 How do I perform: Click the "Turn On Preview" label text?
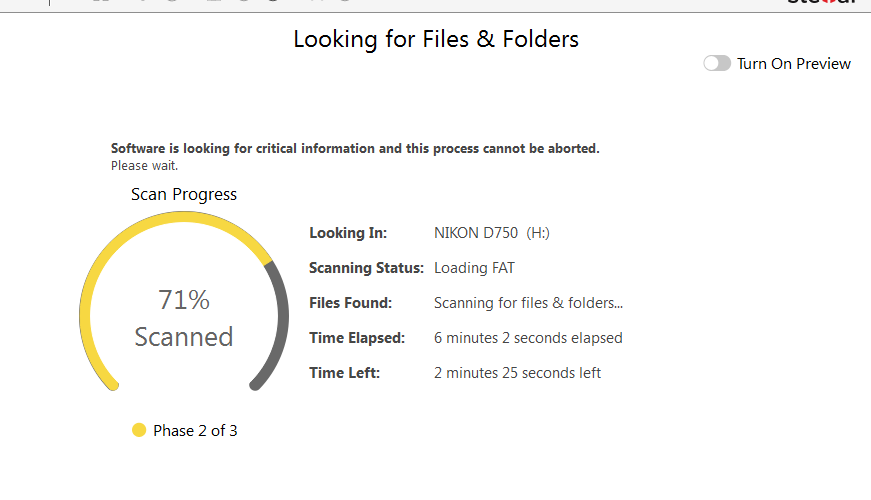(x=793, y=63)
